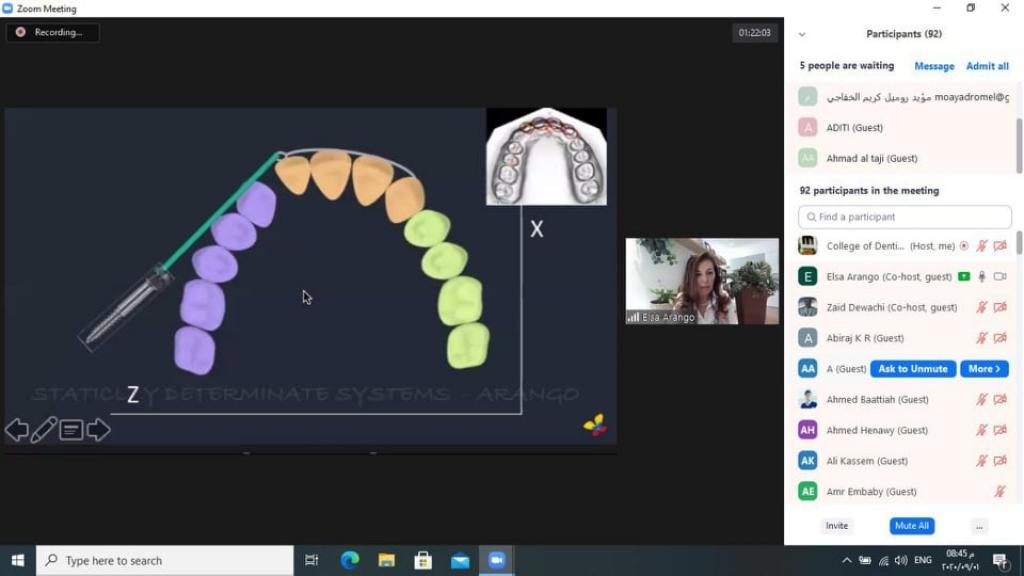Open the three-dots options menu beside Mute All
Viewport: 1024px width, 576px height.
(x=980, y=526)
